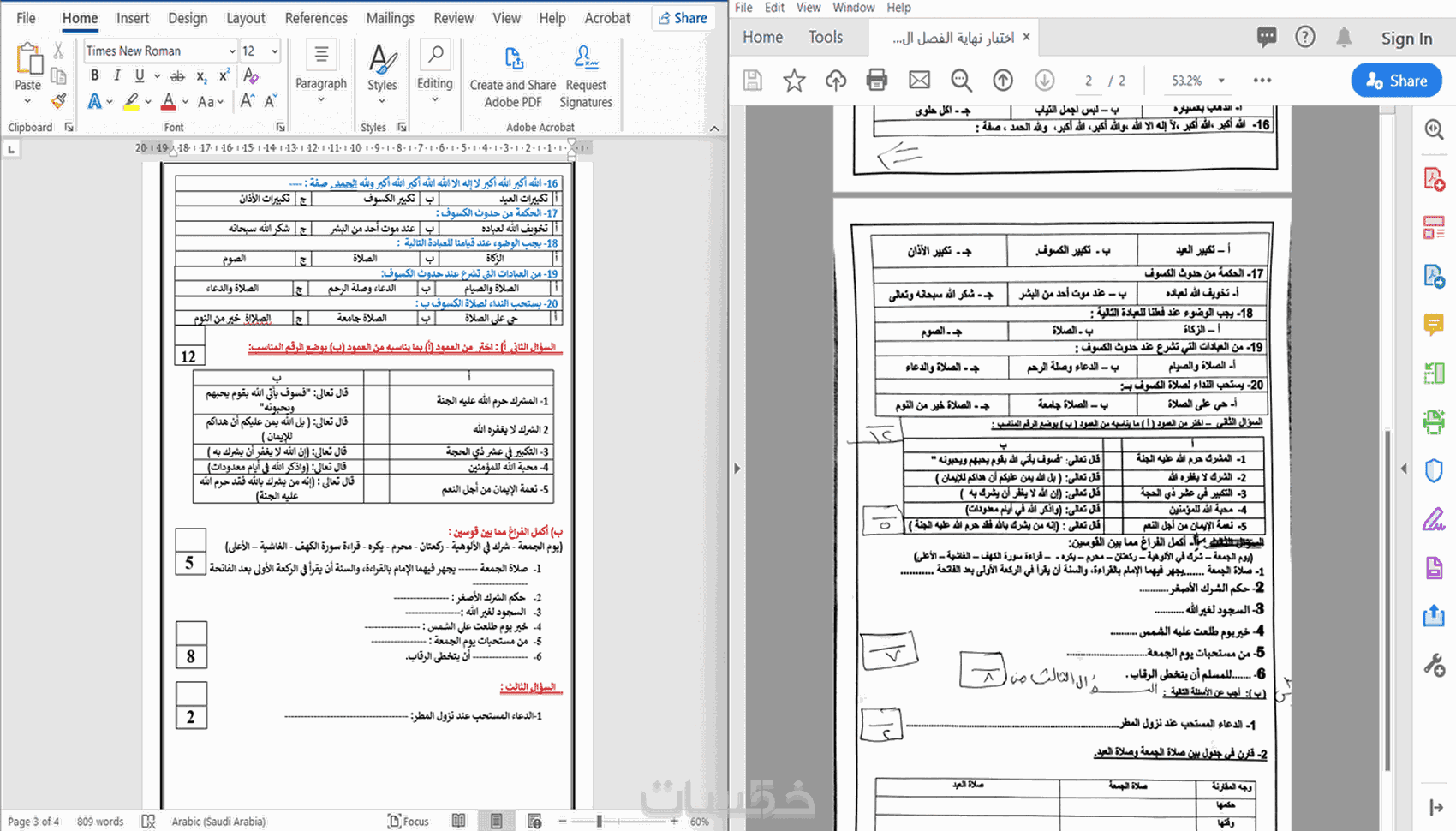Open Acrobat help question mark icon
The width and height of the screenshot is (1456, 831).
(x=1305, y=37)
